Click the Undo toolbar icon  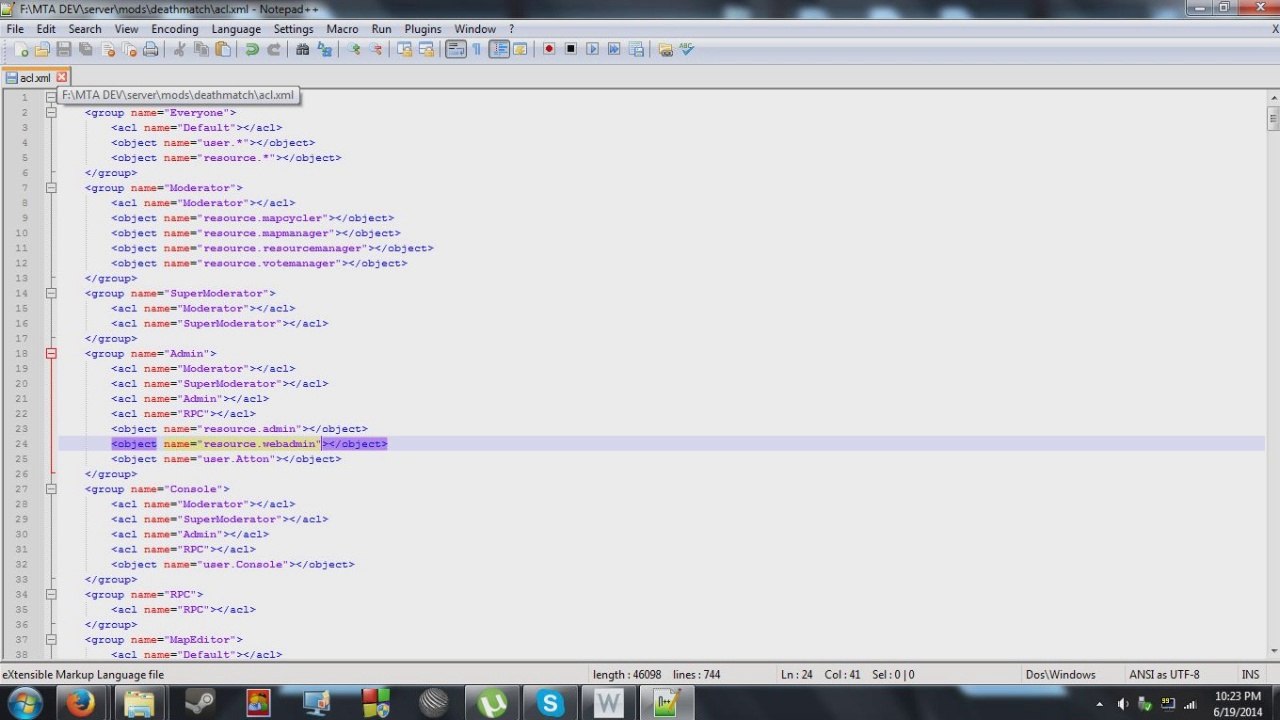252,49
